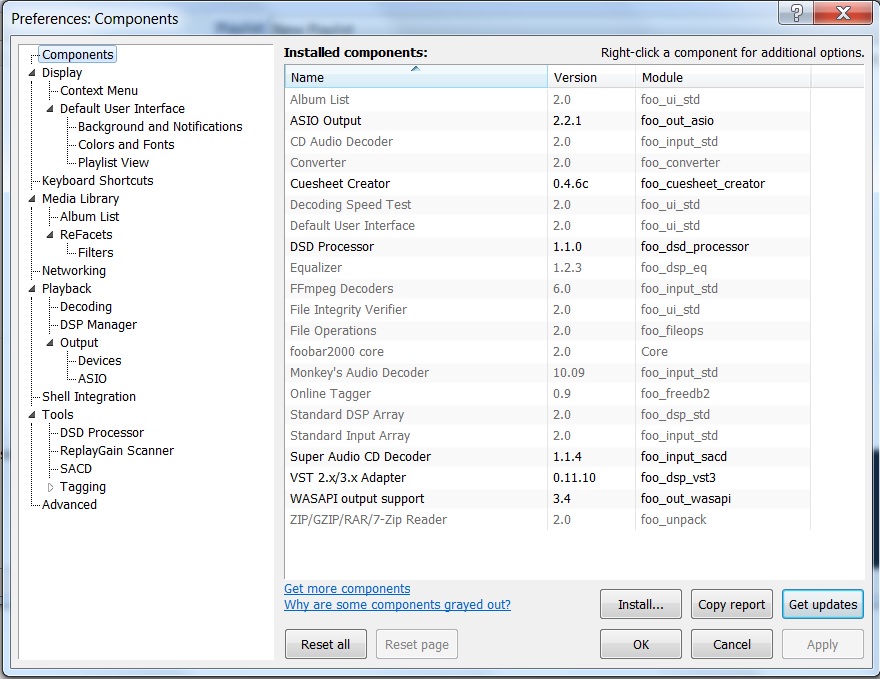The width and height of the screenshot is (880, 679).
Task: Open the Keyboard Shortcuts page
Action: click(97, 181)
